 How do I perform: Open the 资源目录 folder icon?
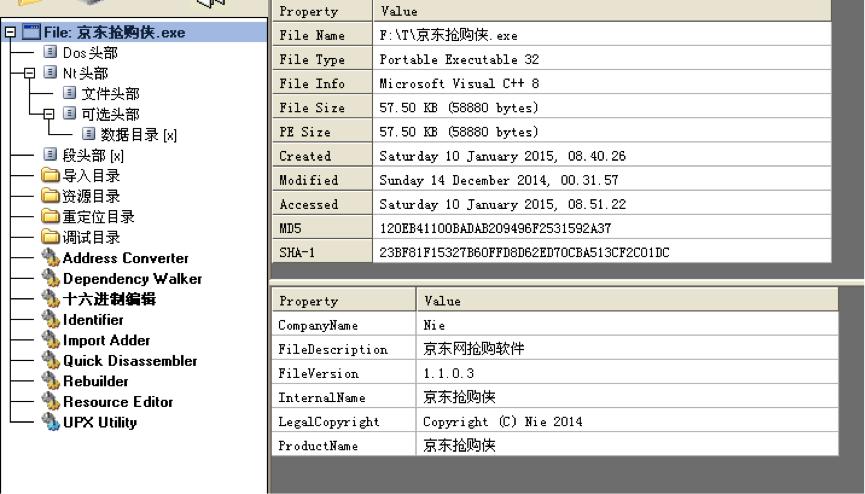tap(50, 196)
